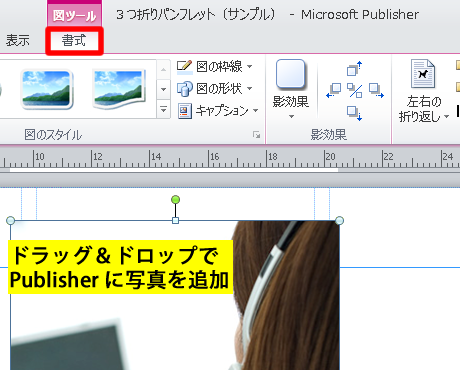Image resolution: width=460 pixels, height=370 pixels.
Task: Apply the rounded-corner picture style thumbnail
Action: (46, 89)
